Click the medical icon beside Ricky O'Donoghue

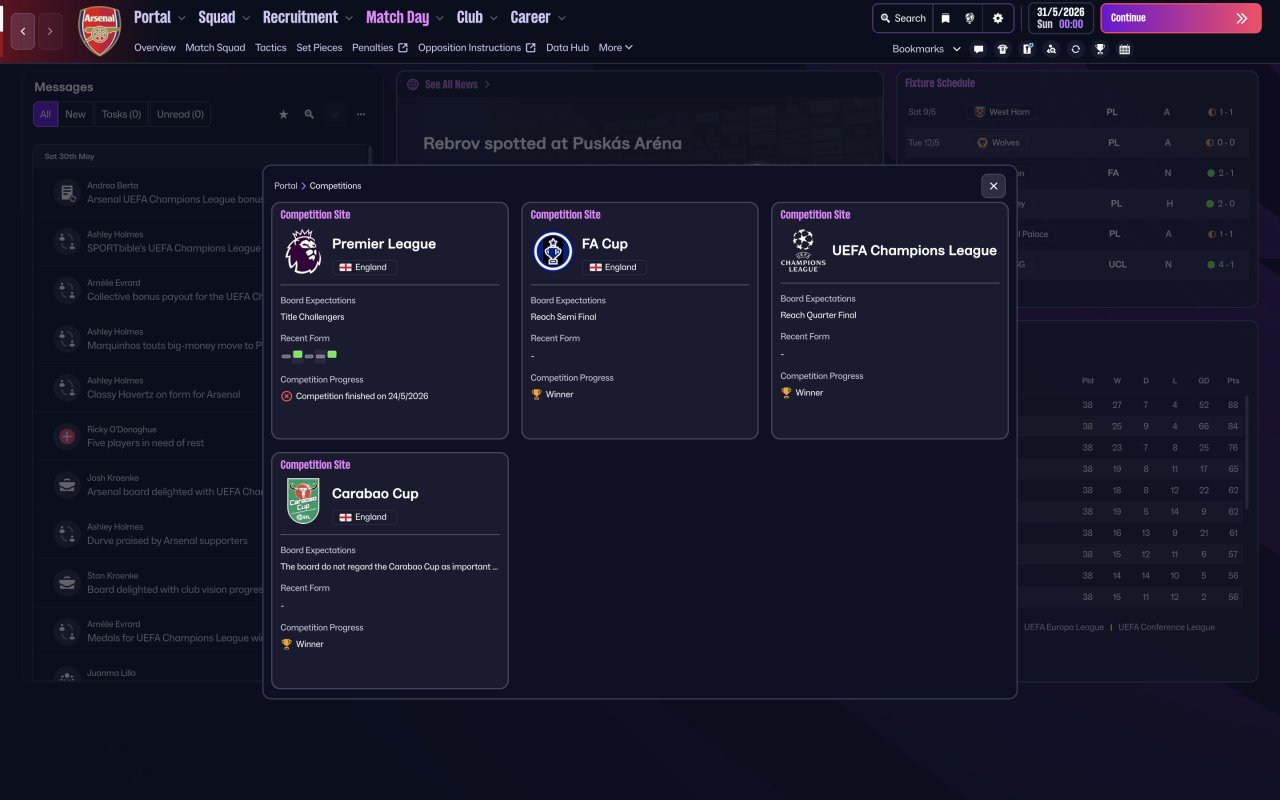[67, 436]
